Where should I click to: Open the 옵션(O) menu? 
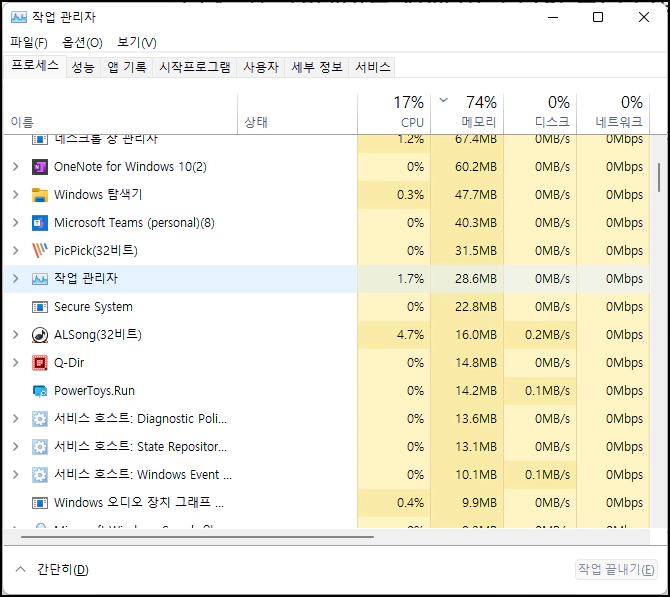(x=82, y=42)
